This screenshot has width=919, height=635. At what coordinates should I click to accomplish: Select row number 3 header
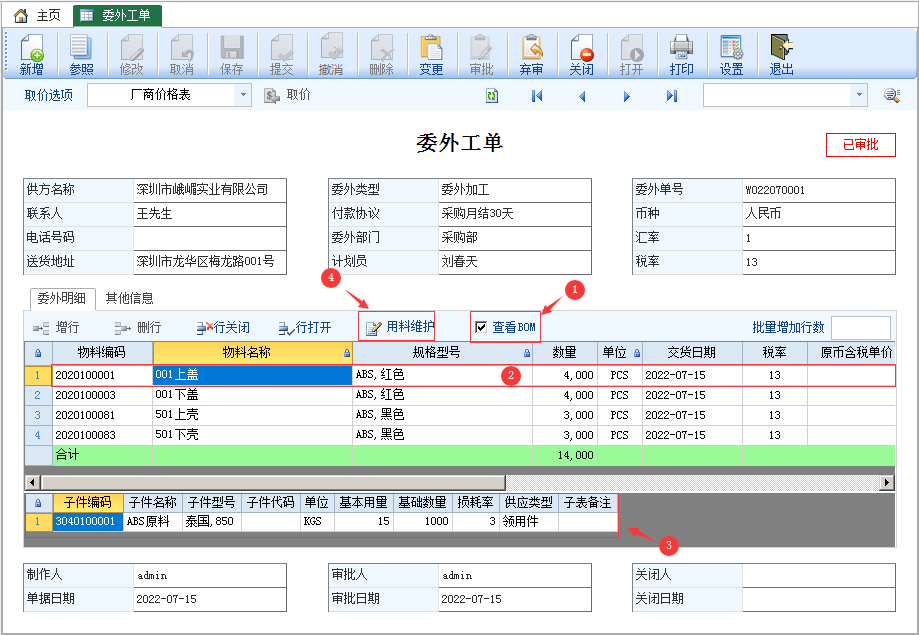tap(38, 415)
